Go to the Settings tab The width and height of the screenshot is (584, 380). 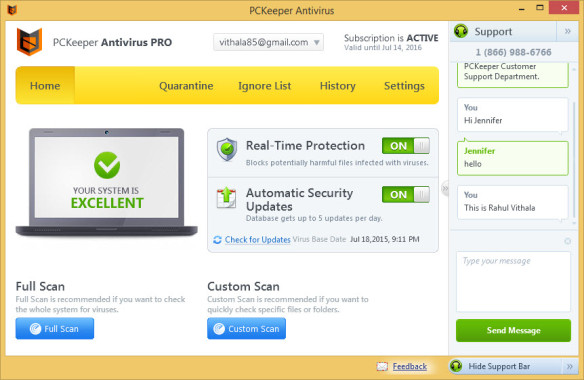point(404,86)
